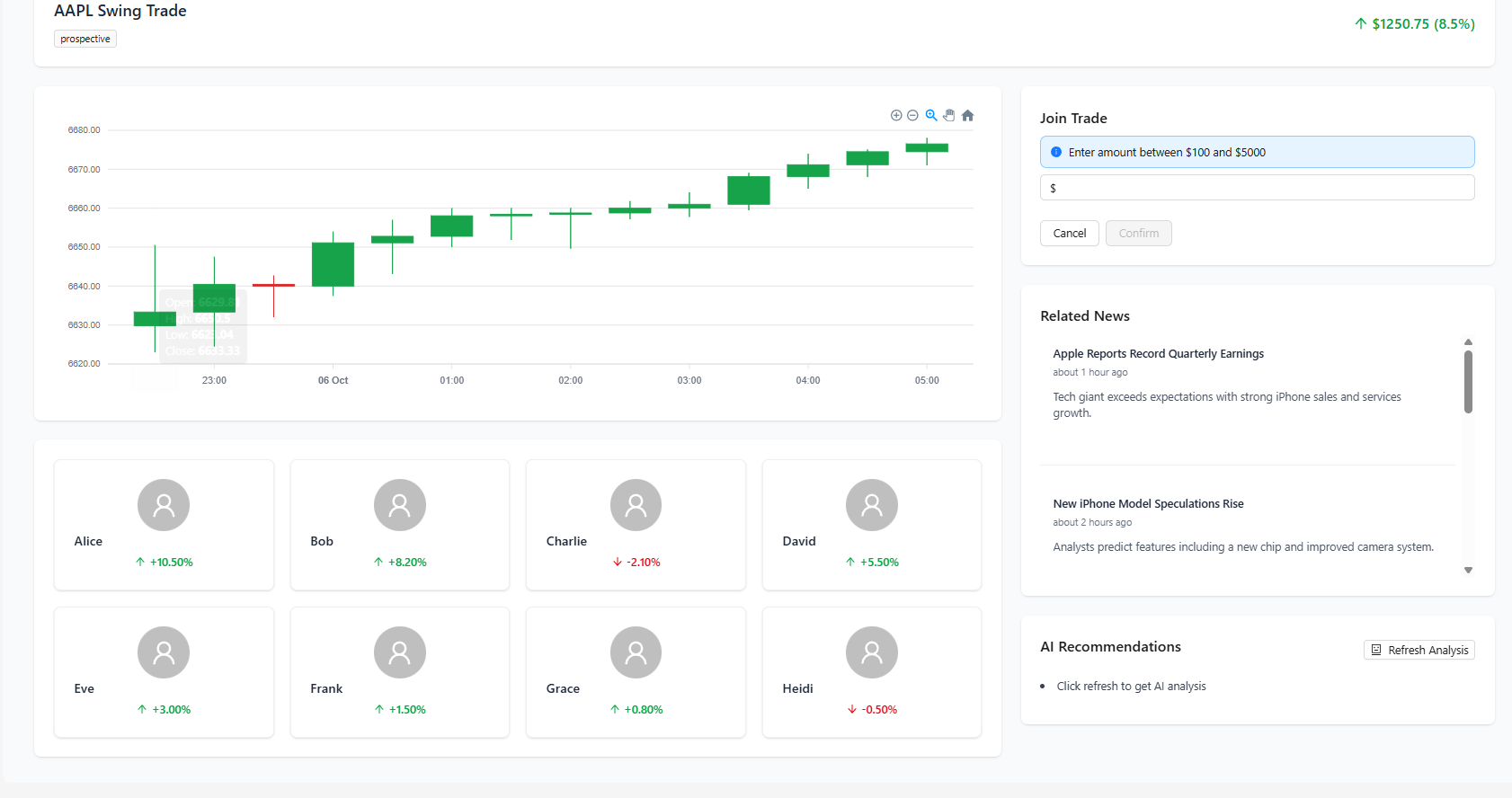
Task: Click the chart zoom in icon
Action: tap(896, 115)
